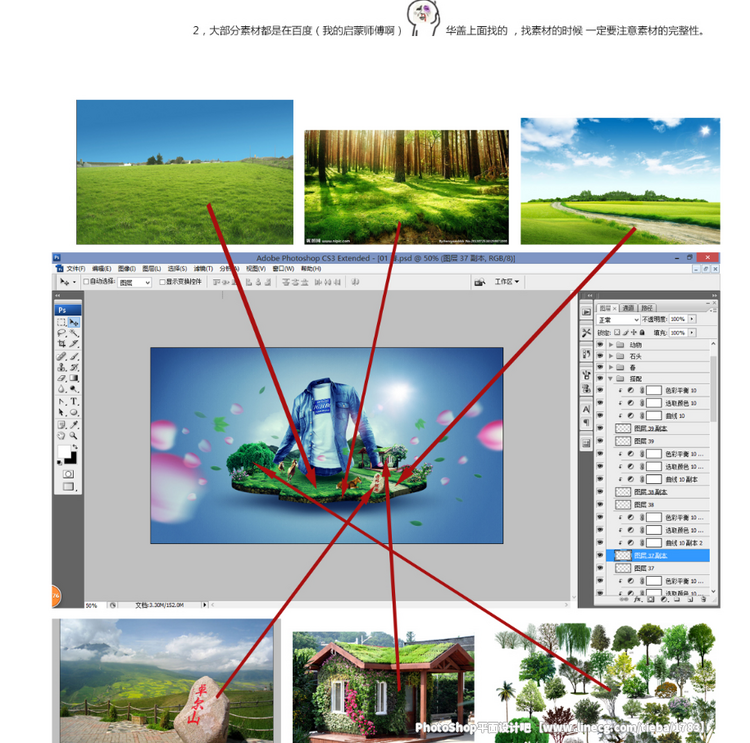This screenshot has height=743, width=750.
Task: Select the Healing Brush tool
Action: pyautogui.click(x=62, y=356)
